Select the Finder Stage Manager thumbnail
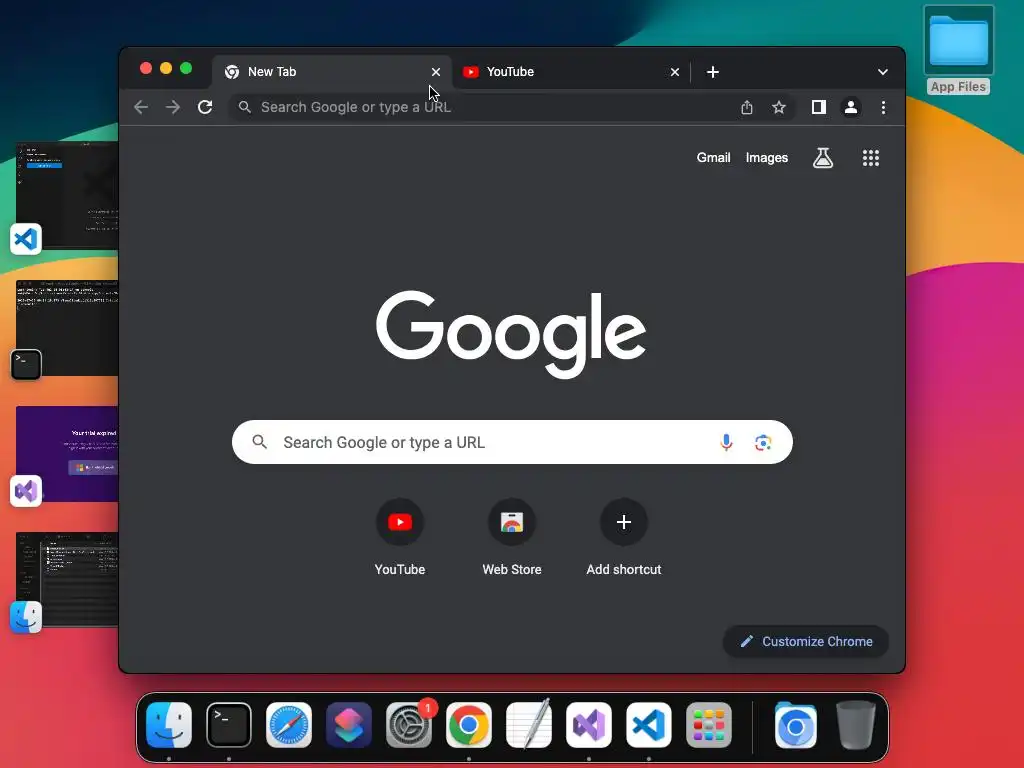 [x=67, y=579]
